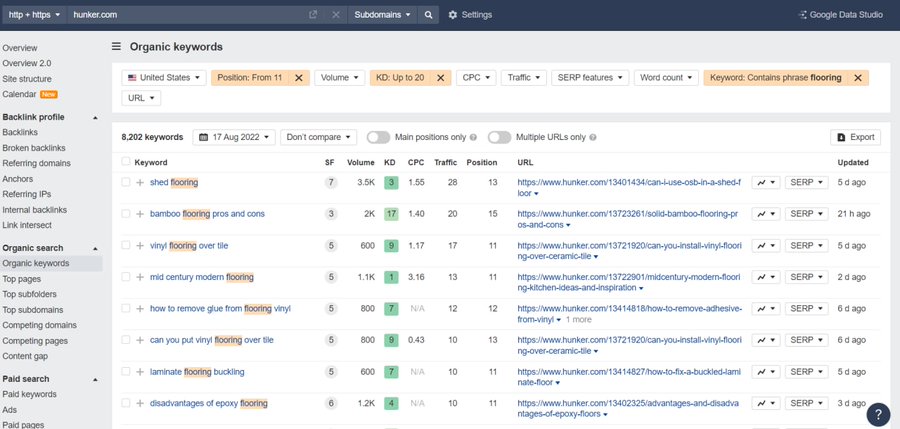Screen dimensions: 900x429
Task: Toggle Main positions only switch
Action: 378,137
